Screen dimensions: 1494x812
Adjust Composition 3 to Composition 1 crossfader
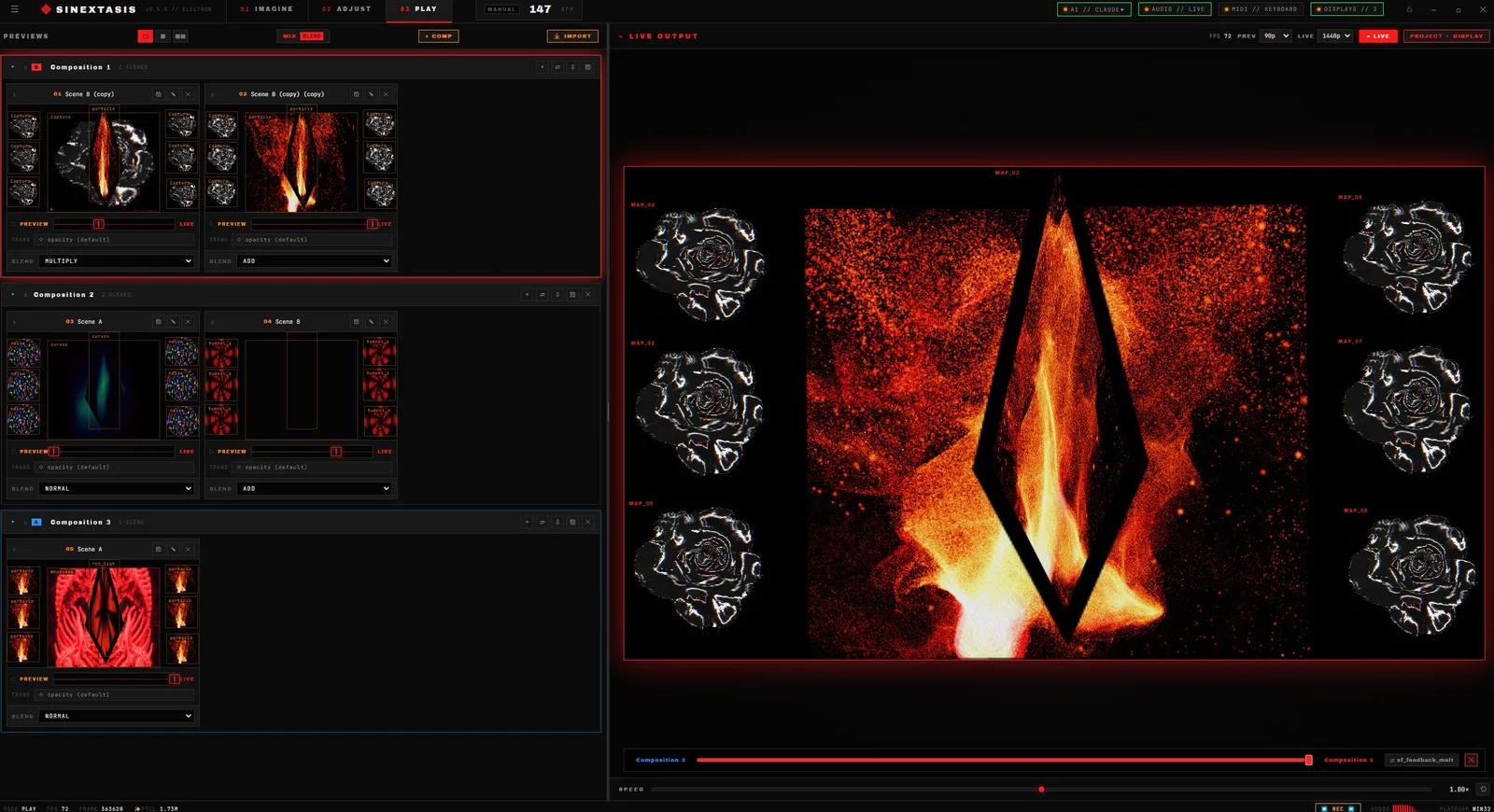(x=1005, y=760)
